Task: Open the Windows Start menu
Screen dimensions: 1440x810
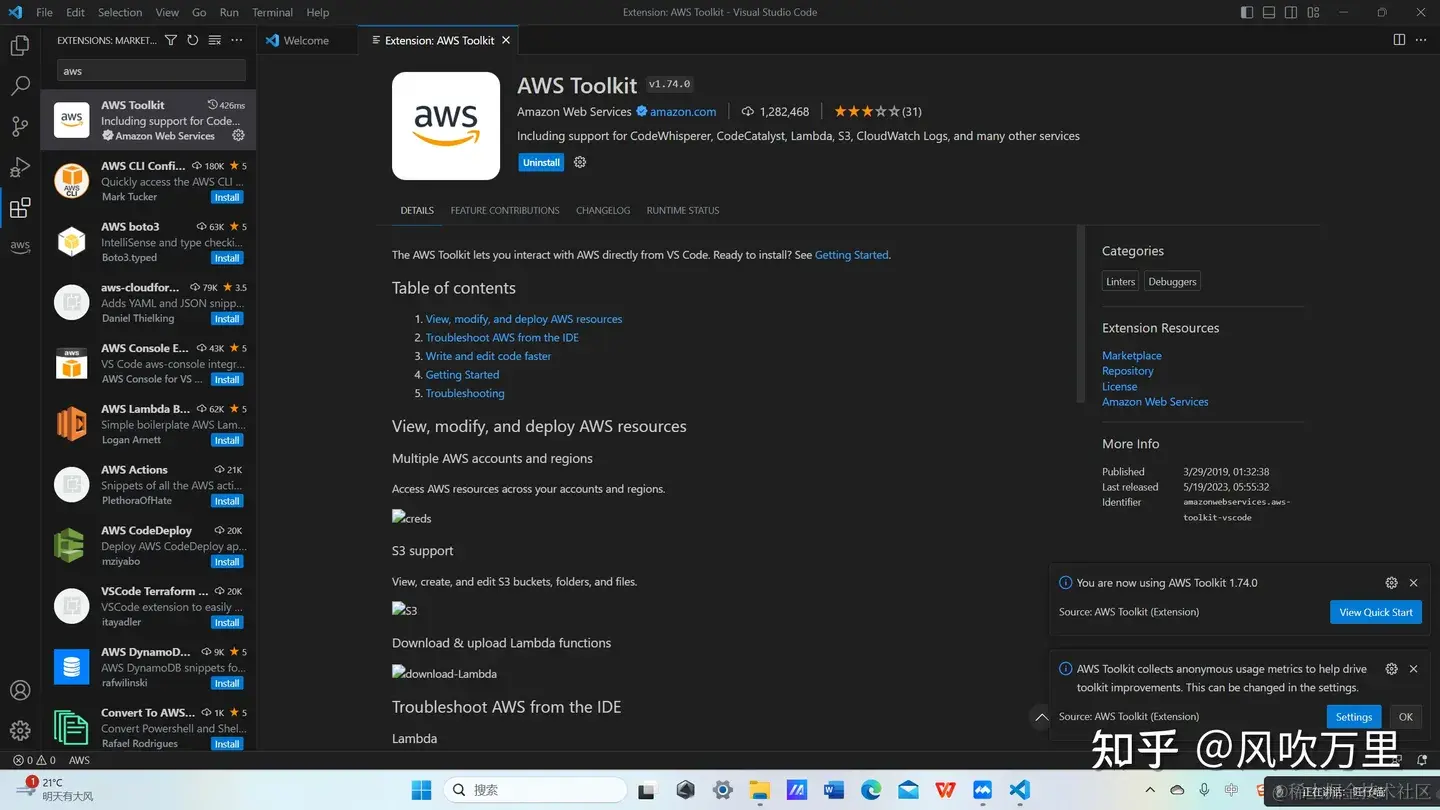Action: pos(421,790)
